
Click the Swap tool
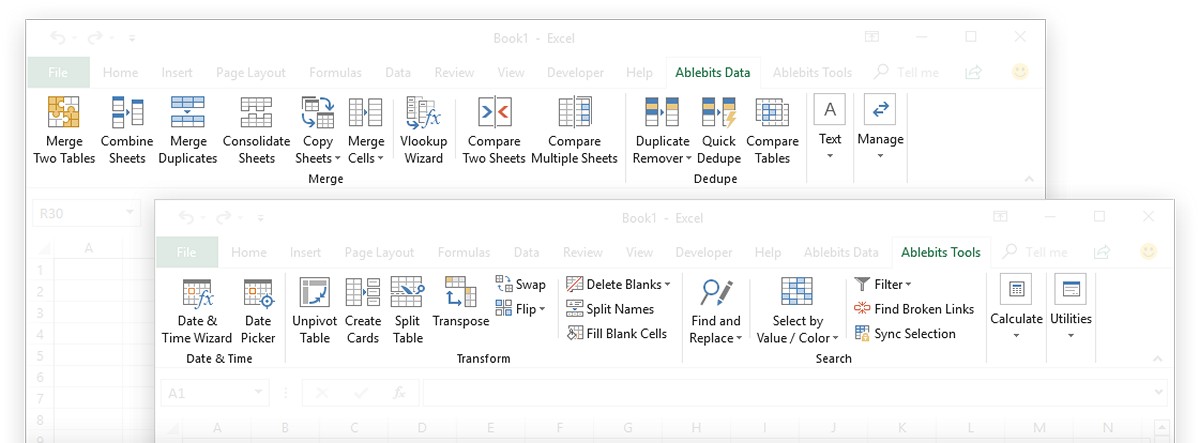point(521,285)
